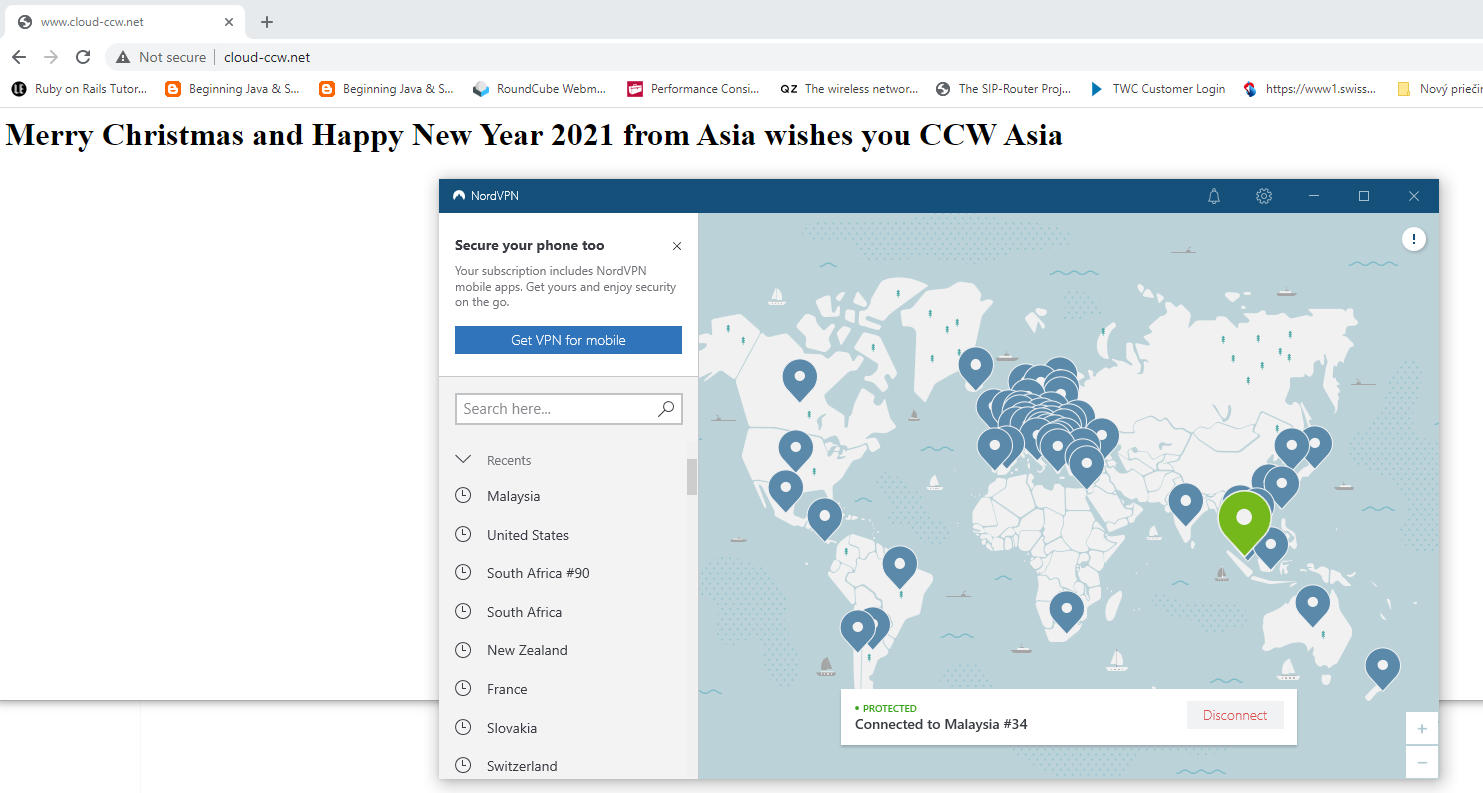Viewport: 1483px width, 793px height.
Task: Select the Canada map pin
Action: point(799,380)
